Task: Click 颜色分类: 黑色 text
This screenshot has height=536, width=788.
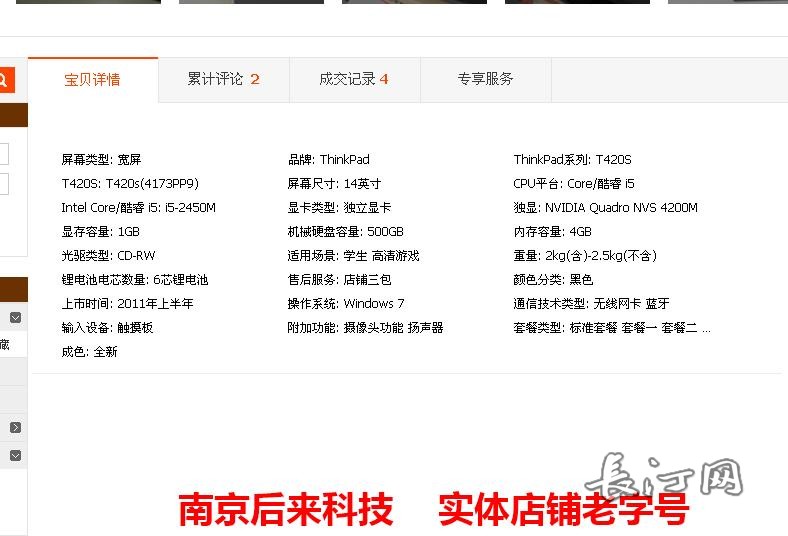Action: click(553, 280)
